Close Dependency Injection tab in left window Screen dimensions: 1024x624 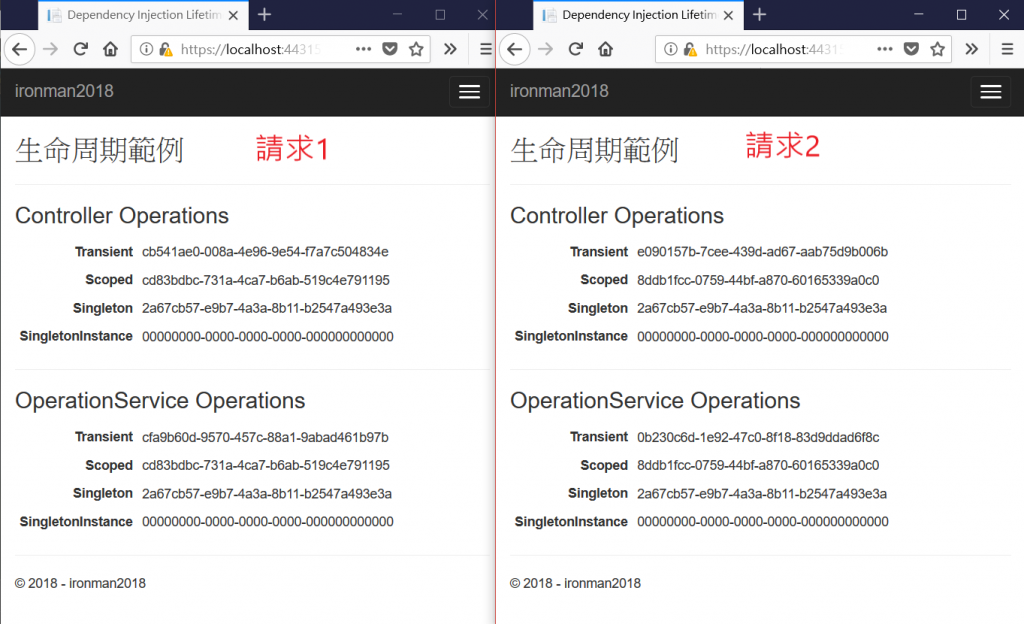pos(233,15)
